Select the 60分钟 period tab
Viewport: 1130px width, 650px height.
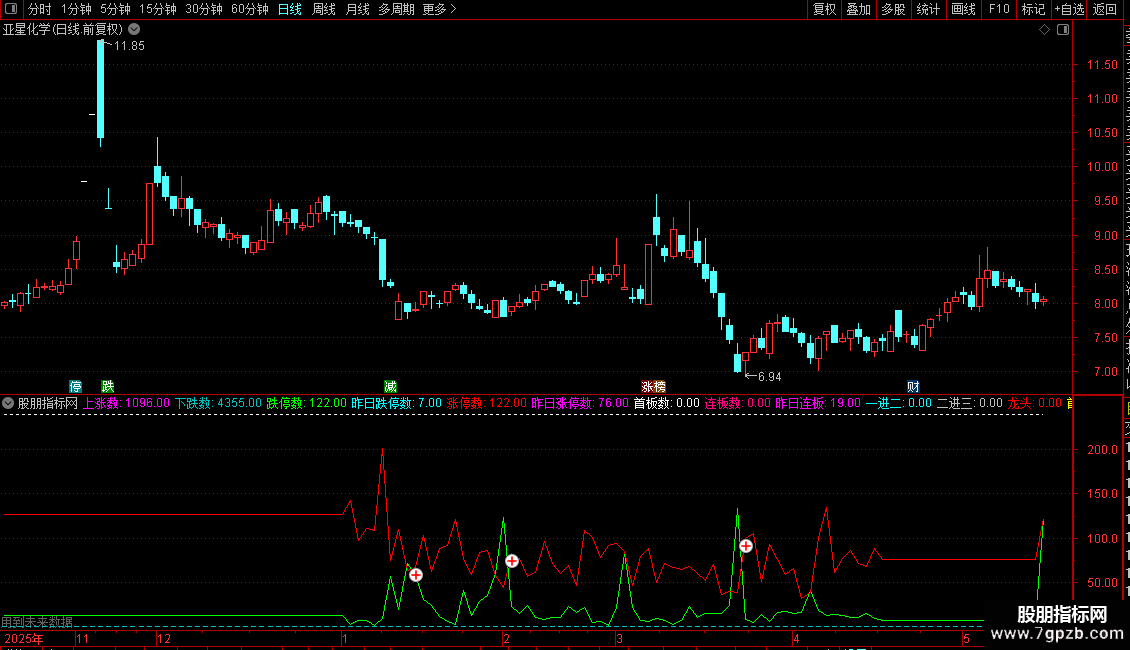coord(249,9)
